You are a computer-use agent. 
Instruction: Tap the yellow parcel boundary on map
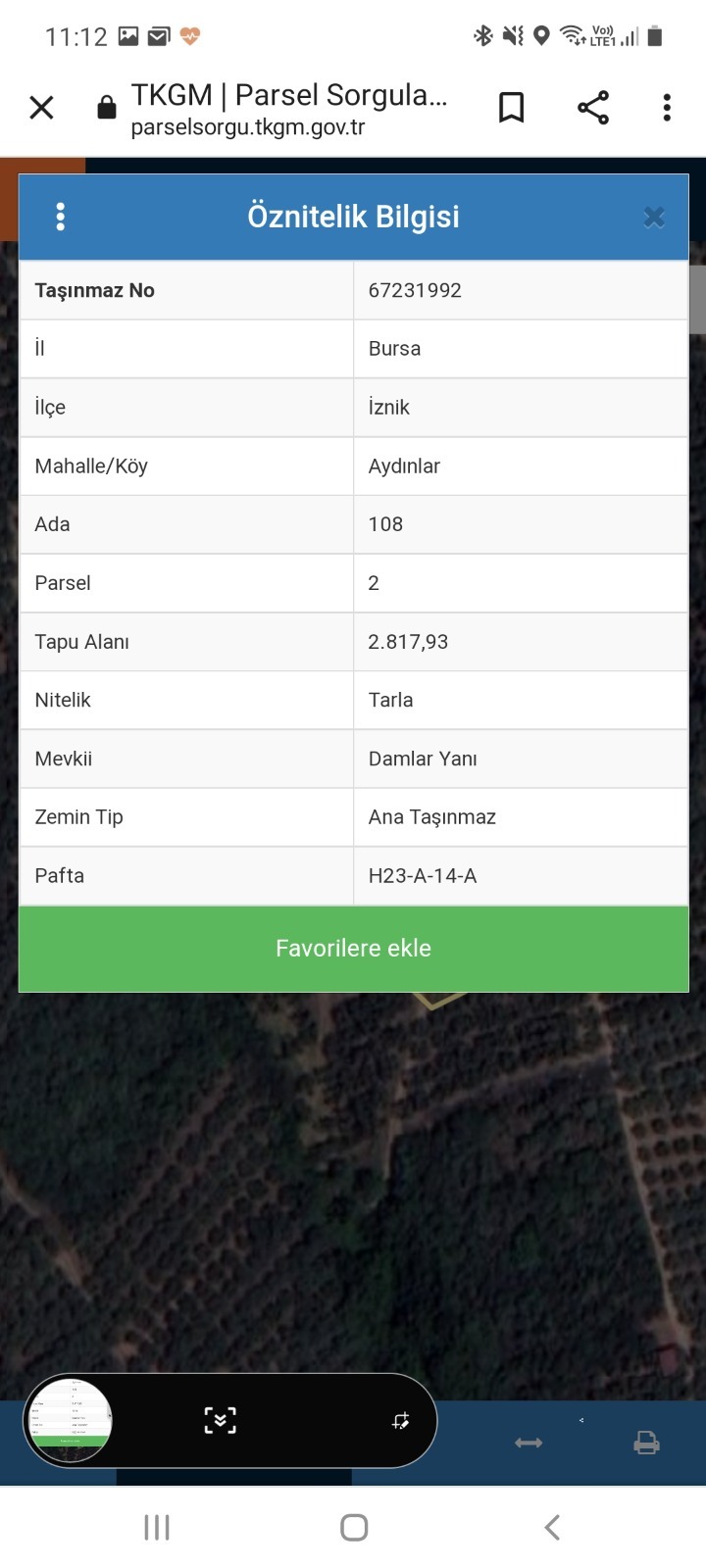click(438, 1001)
